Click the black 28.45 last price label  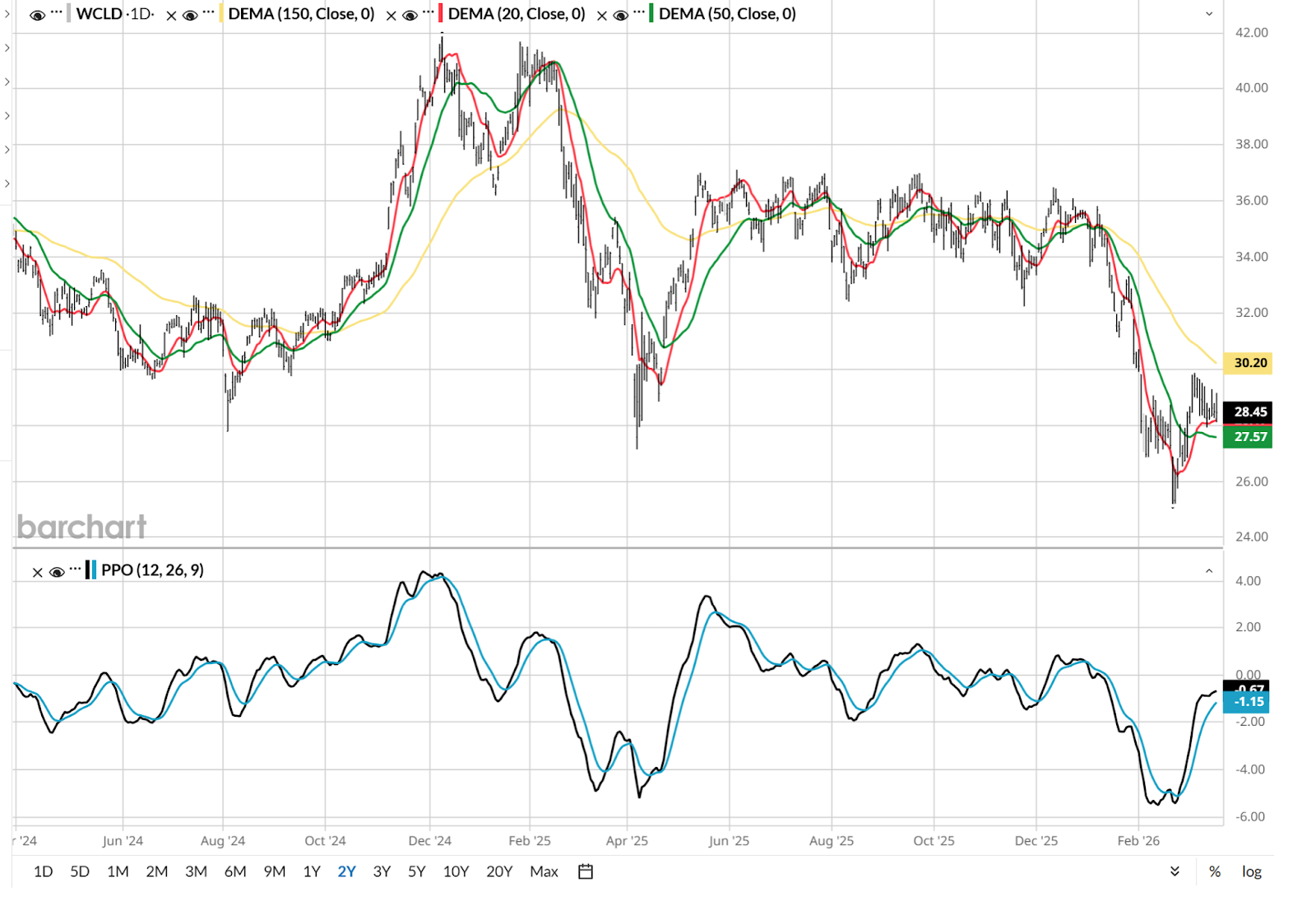click(x=1248, y=411)
